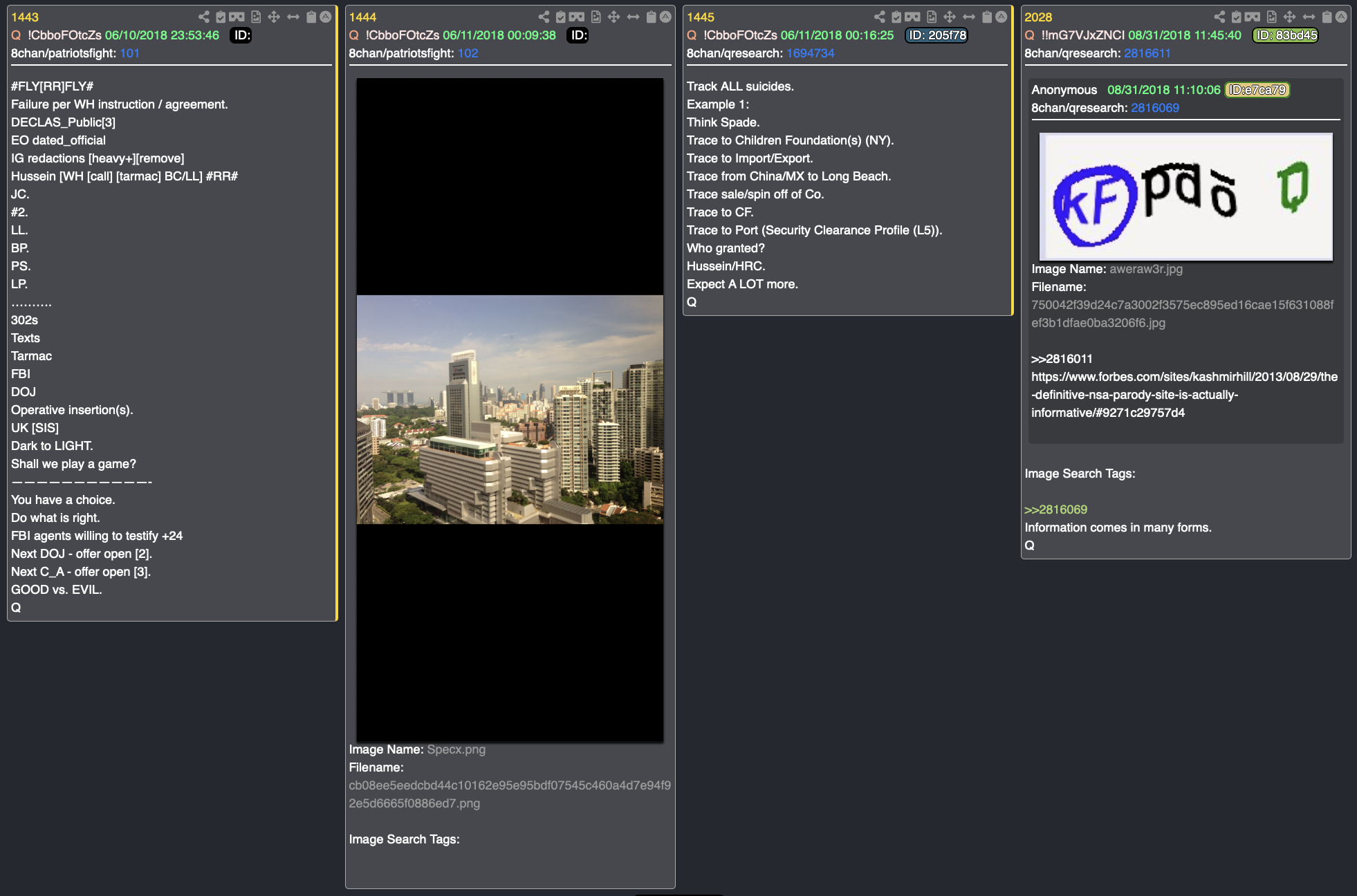Click the image file icon on post 1444
This screenshot has height=896, width=1357.
[596, 17]
